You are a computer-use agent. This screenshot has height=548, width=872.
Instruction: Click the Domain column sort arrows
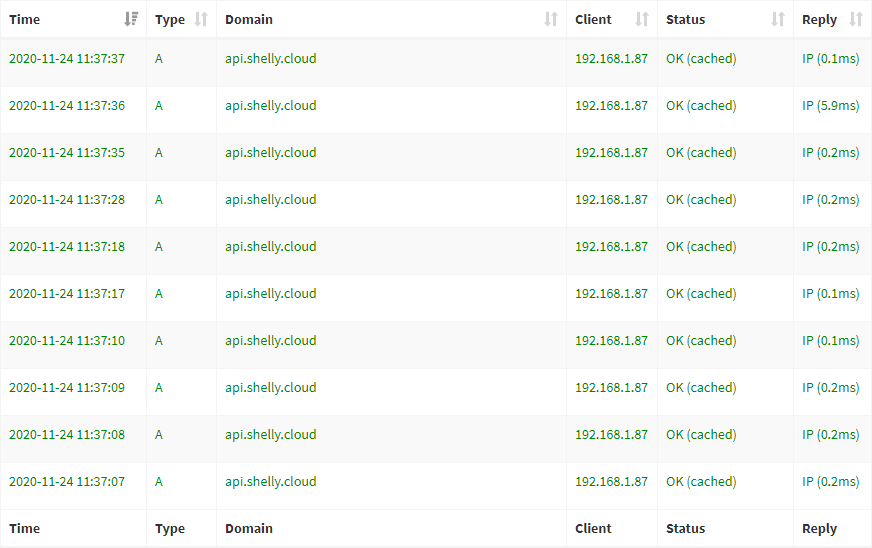pos(551,19)
